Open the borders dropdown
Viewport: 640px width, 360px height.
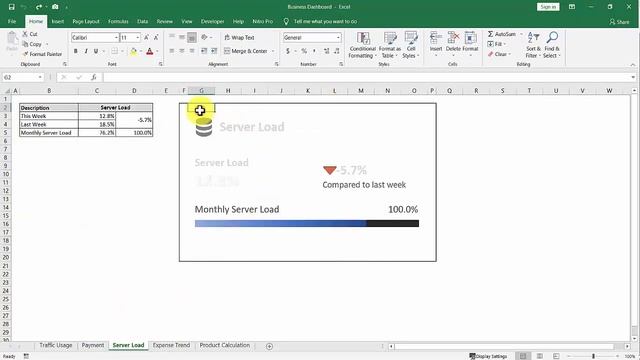click(x=122, y=51)
